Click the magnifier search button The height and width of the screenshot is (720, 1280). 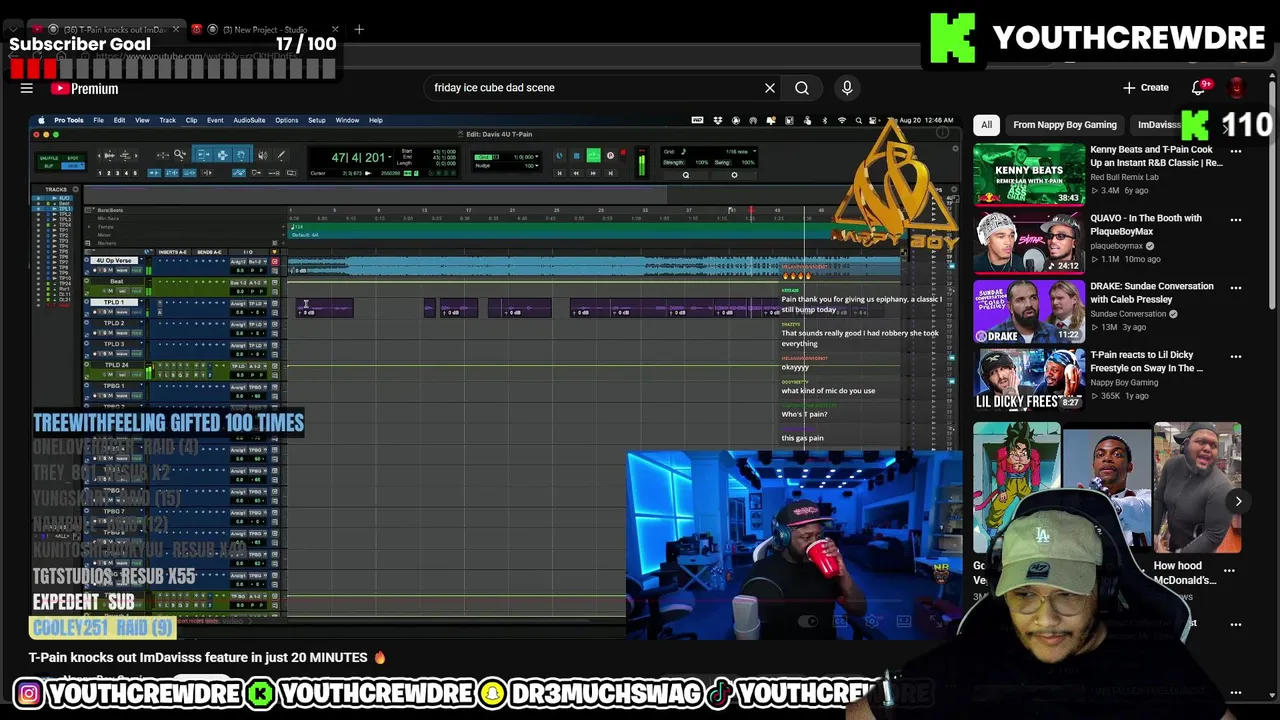click(802, 88)
